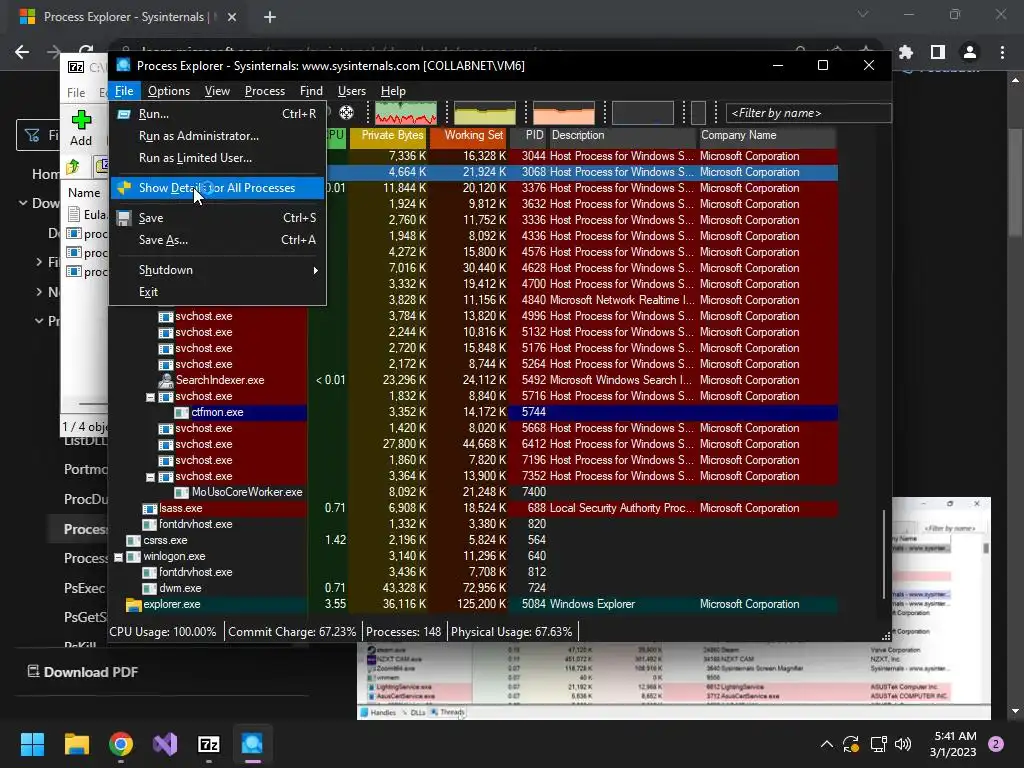Sort by the Private Bytes column
Image resolution: width=1024 pixels, height=768 pixels.
coord(388,137)
